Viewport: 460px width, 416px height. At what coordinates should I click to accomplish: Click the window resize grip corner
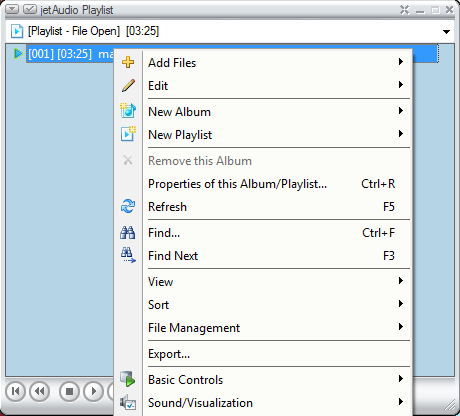click(x=451, y=405)
